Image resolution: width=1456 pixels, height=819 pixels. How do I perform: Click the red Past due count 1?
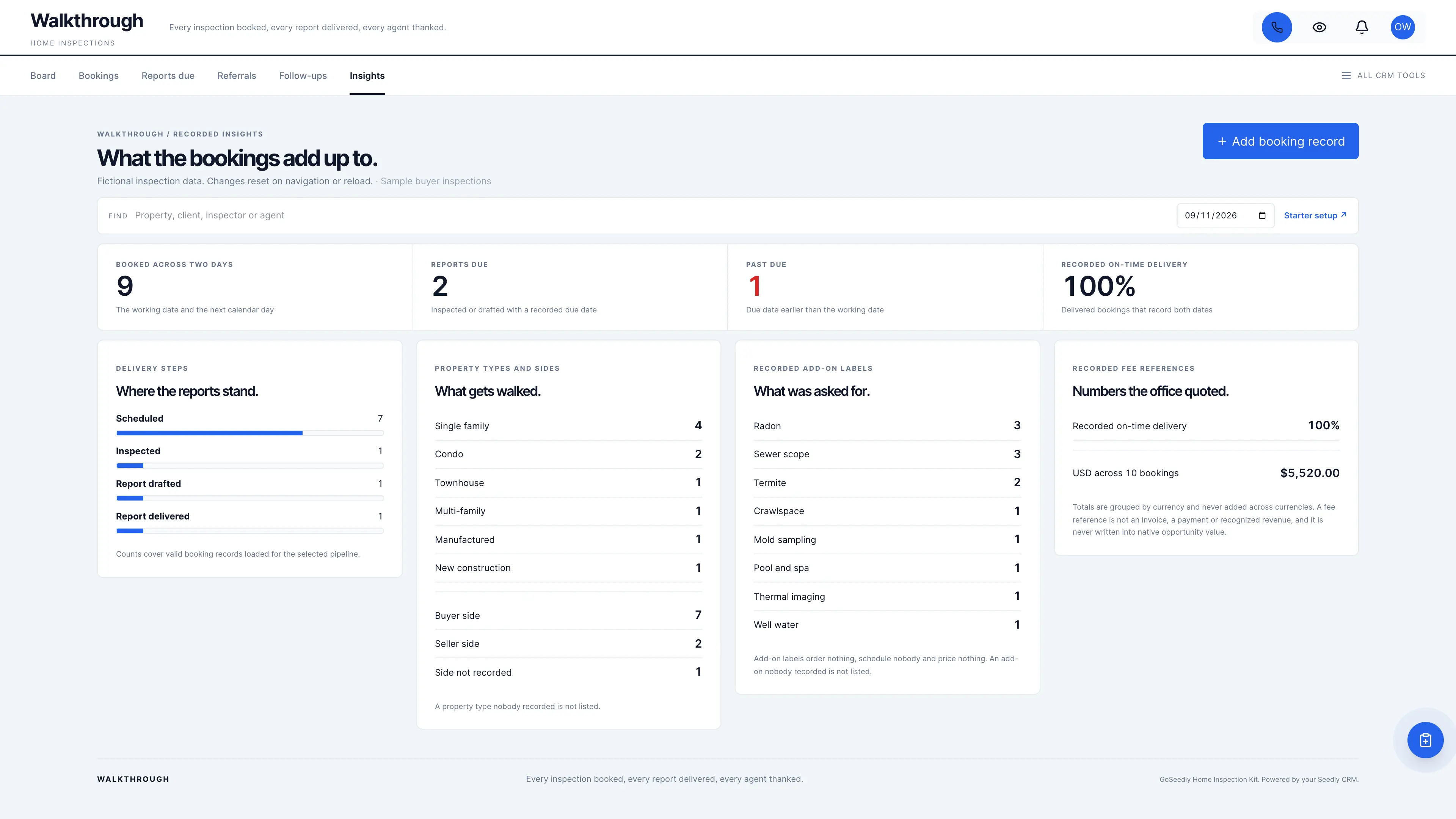point(755,286)
